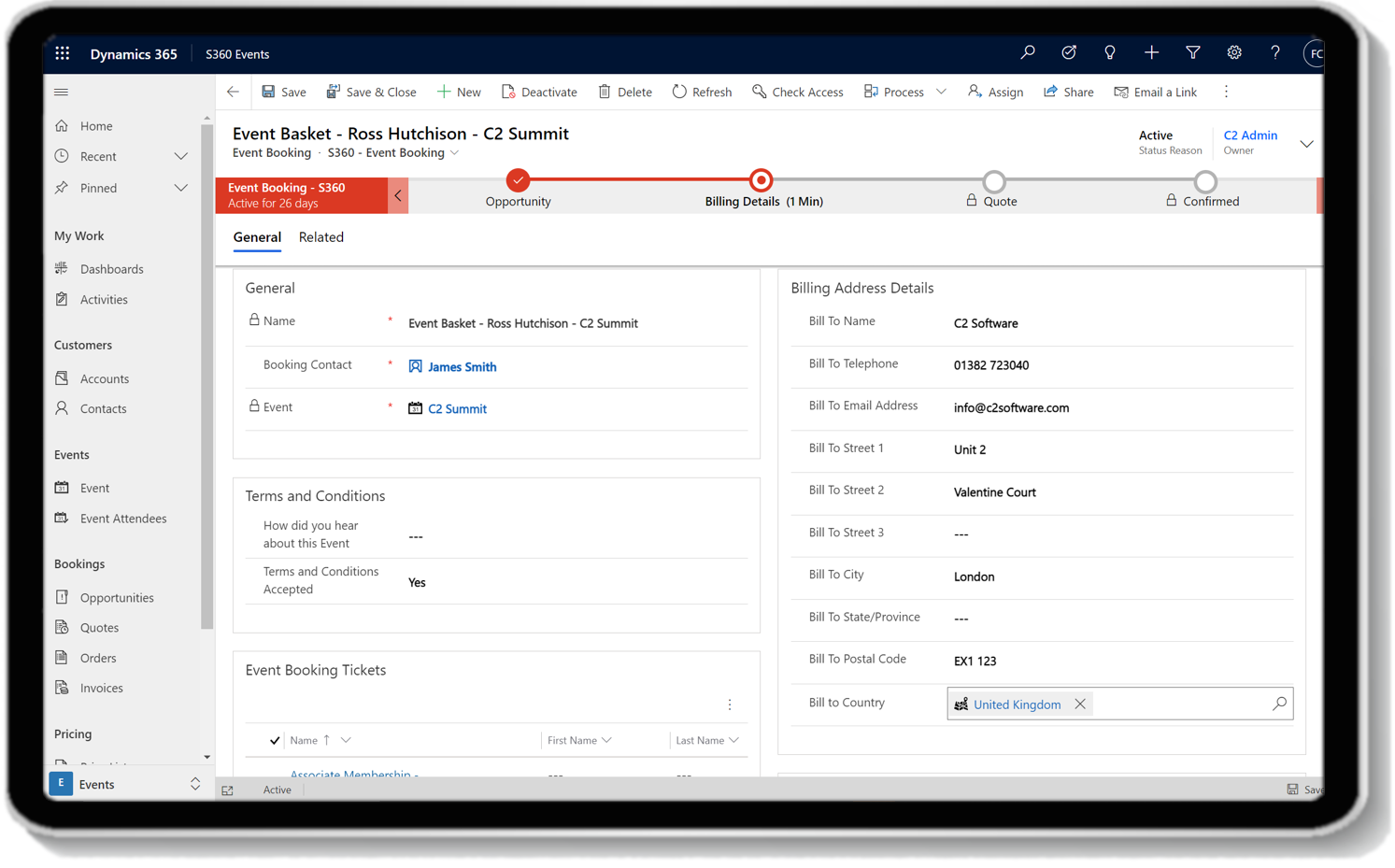1395x868 pixels.
Task: Click the Bill To Telephone field
Action: coord(1121,365)
